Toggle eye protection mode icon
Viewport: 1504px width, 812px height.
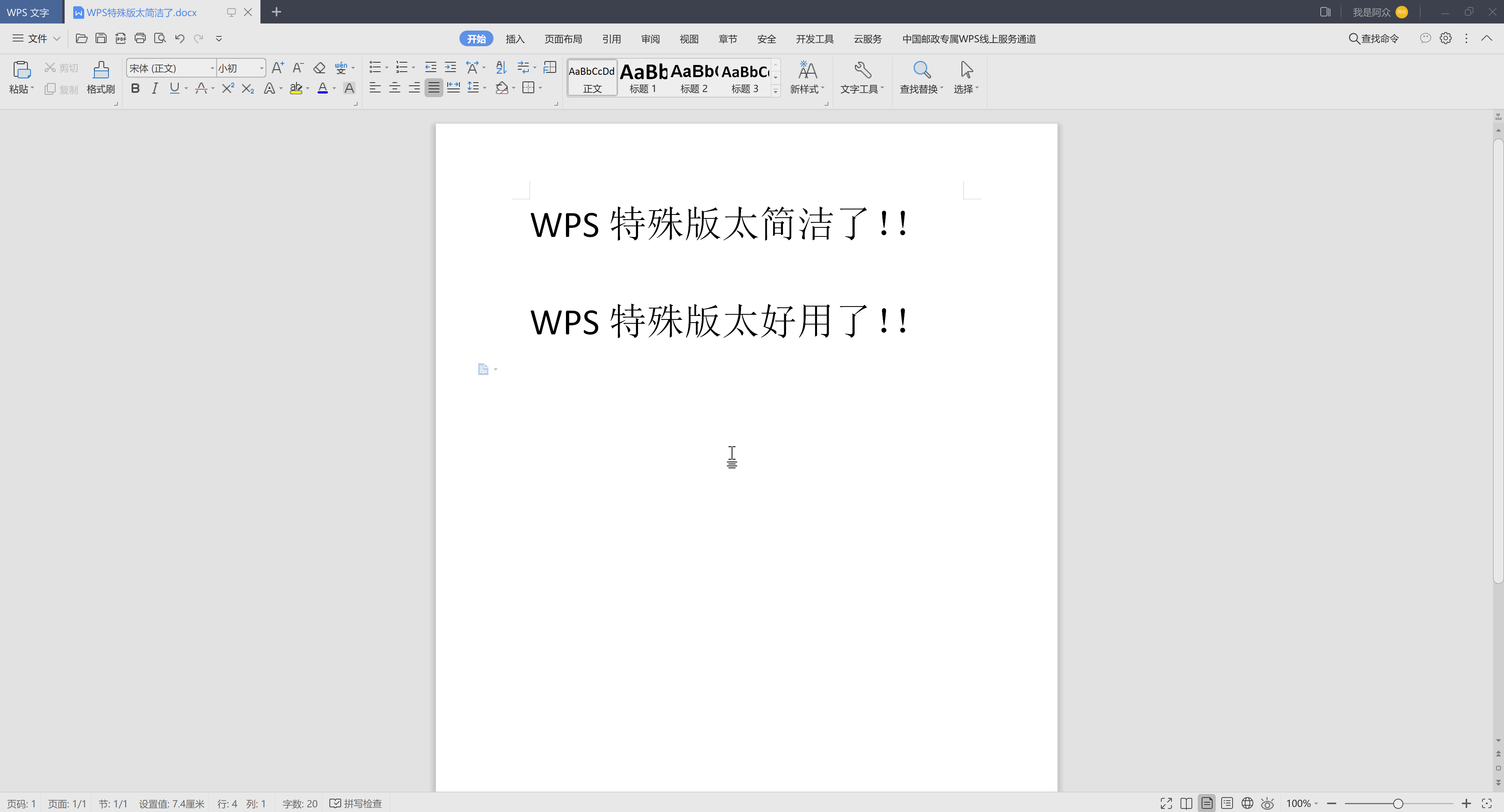1267,803
